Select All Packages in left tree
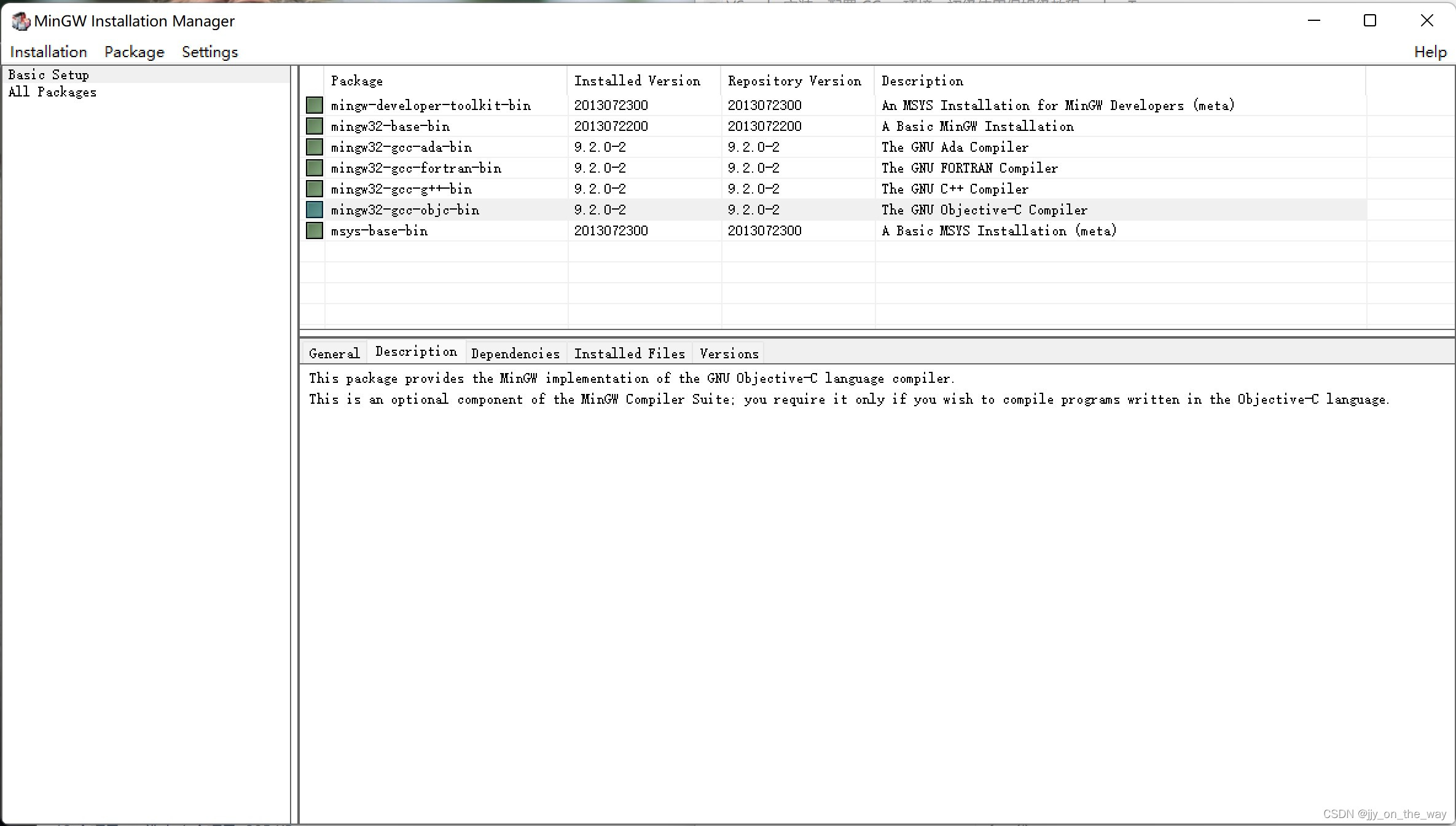The width and height of the screenshot is (1456, 826). (52, 92)
